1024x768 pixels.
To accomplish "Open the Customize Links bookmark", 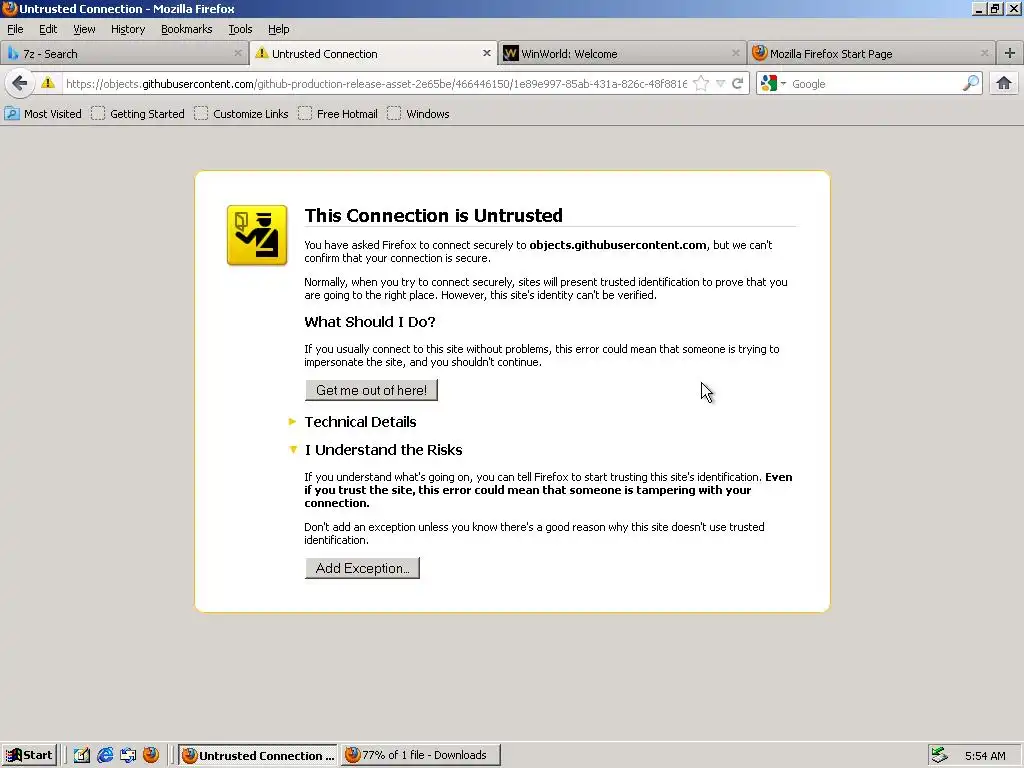I will 241,114.
